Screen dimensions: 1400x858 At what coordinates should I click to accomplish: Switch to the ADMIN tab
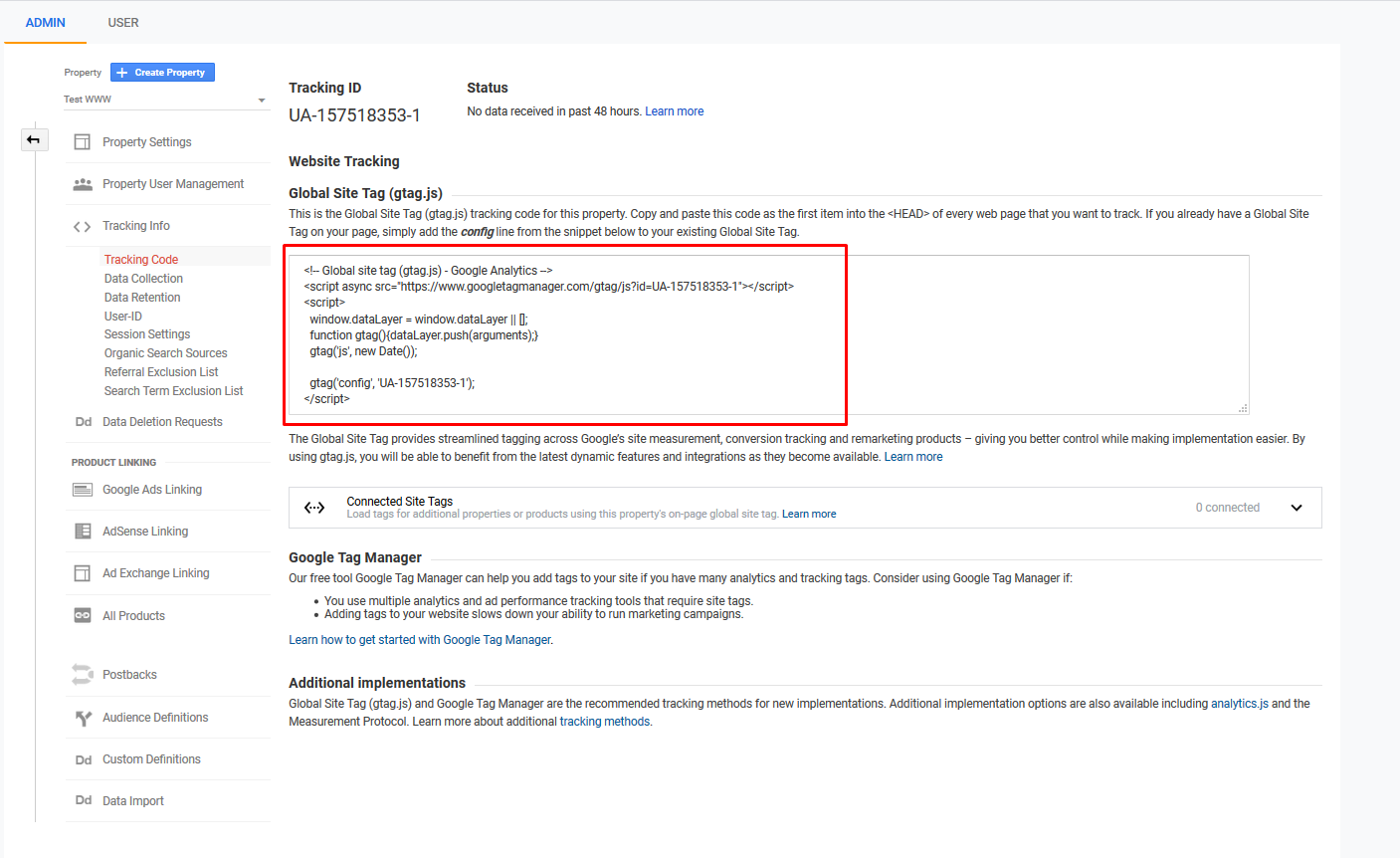coord(46,22)
